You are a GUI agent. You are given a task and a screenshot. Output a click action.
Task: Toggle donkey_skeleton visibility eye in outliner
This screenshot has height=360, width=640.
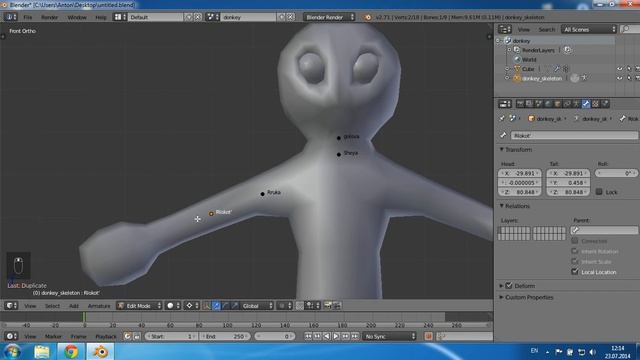[620, 78]
